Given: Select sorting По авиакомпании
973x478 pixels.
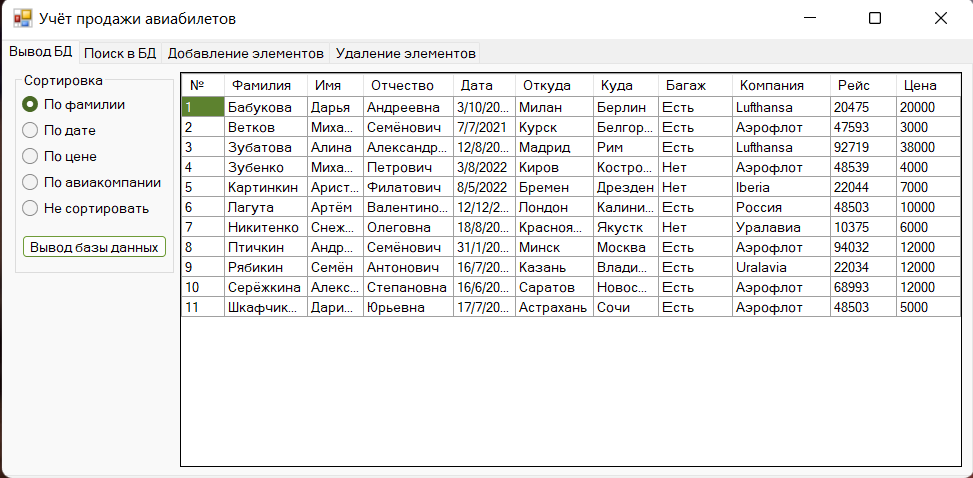Looking at the screenshot, I should coord(92,183).
